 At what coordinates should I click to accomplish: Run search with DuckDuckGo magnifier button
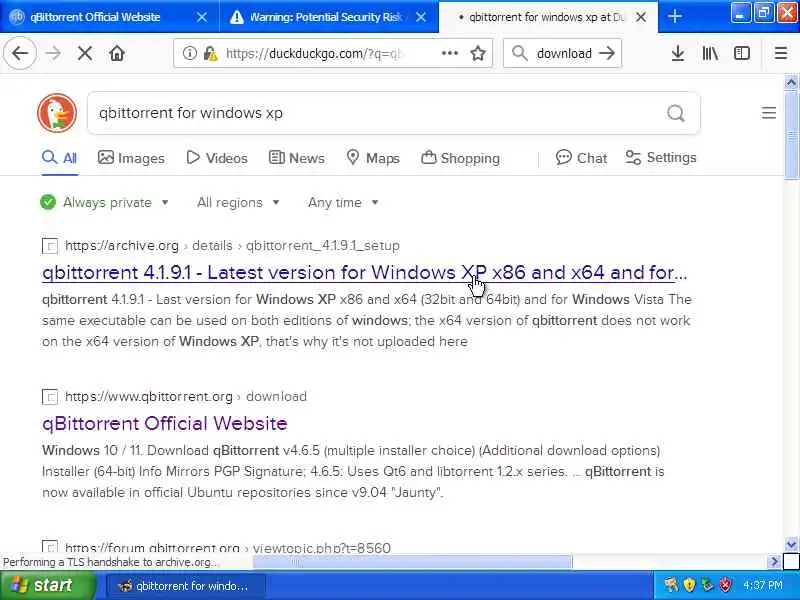tap(676, 113)
